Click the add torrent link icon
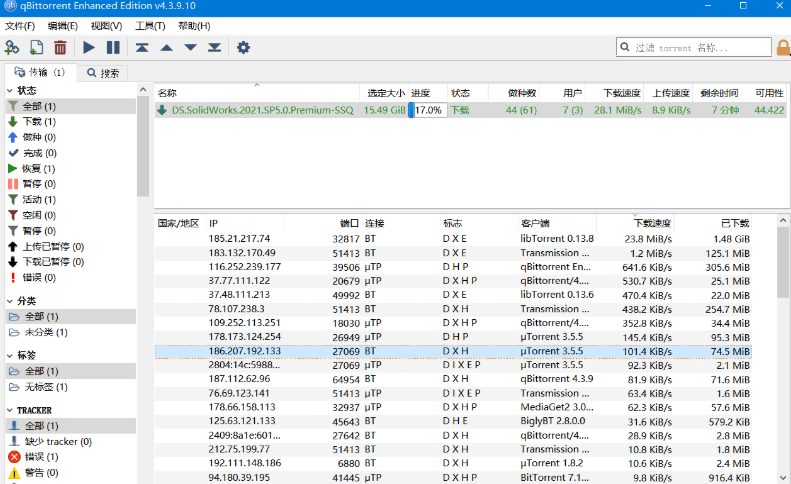Screen dimensions: 791x484 (12, 47)
